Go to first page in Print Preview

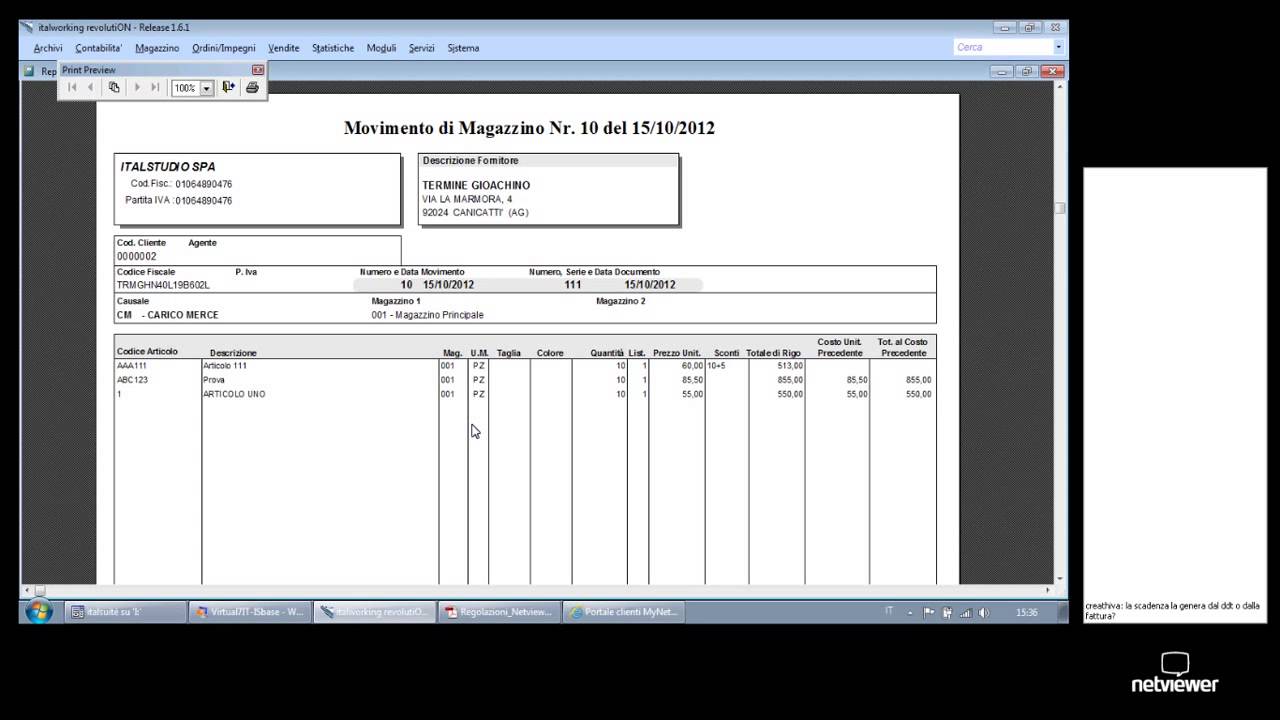[x=72, y=88]
